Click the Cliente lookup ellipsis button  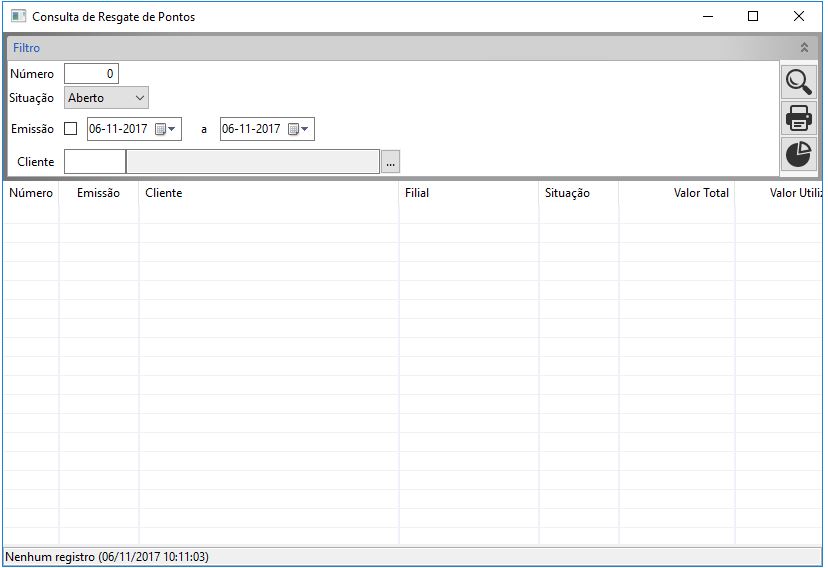pos(390,162)
